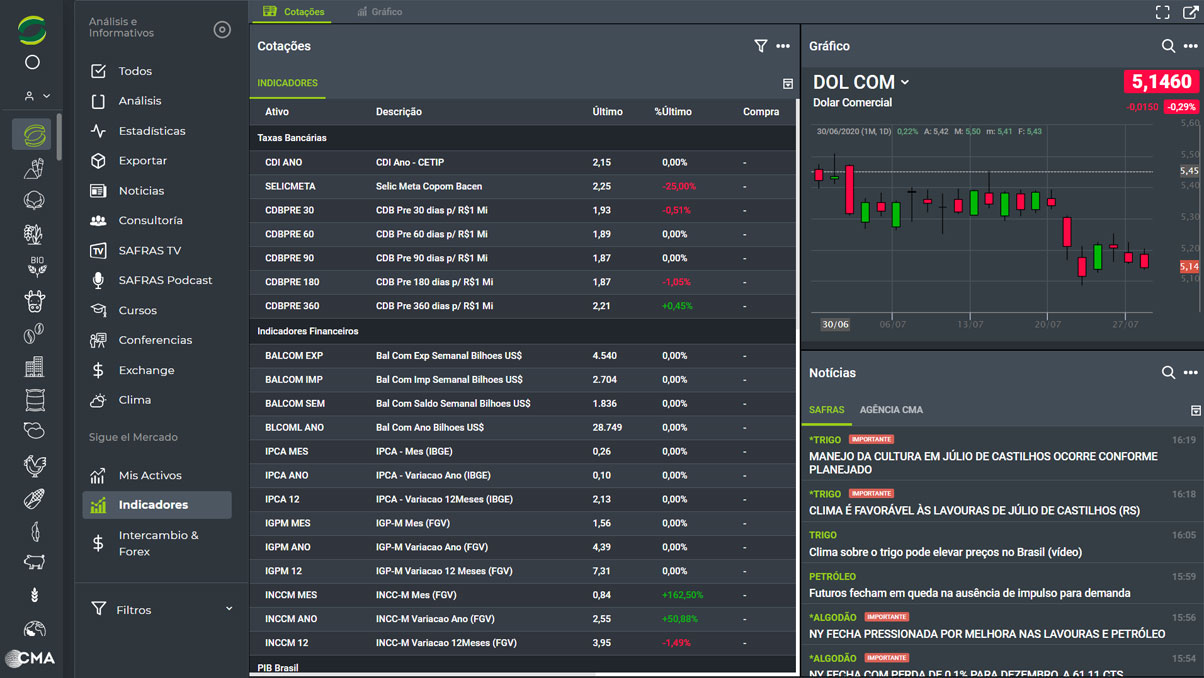Open Notícias panel more options menu

[1190, 373]
